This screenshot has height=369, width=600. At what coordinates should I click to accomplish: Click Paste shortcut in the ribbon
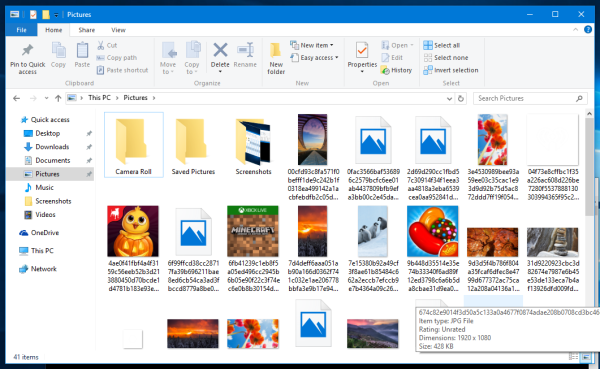122,70
